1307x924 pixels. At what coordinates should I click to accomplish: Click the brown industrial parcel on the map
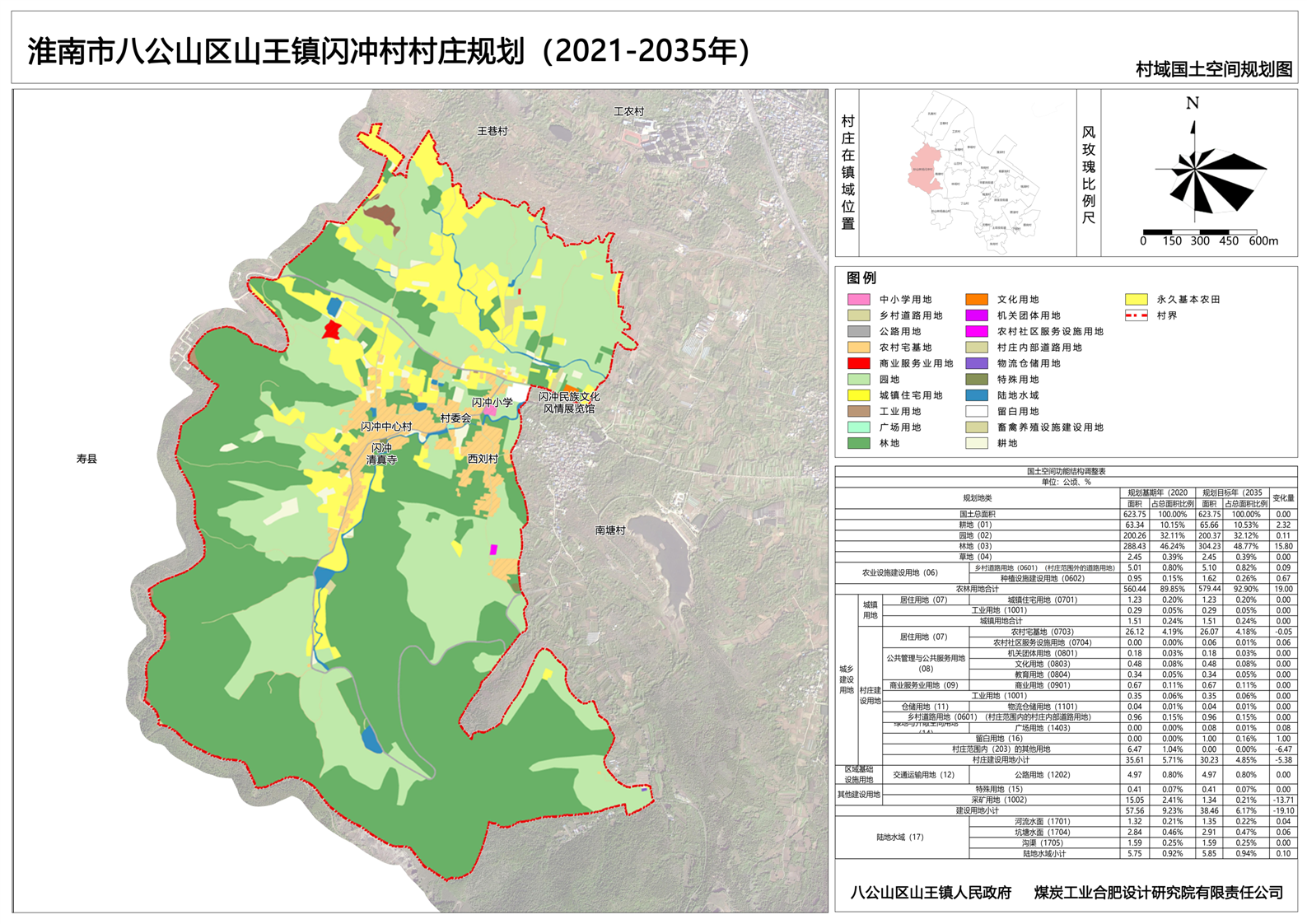(381, 217)
